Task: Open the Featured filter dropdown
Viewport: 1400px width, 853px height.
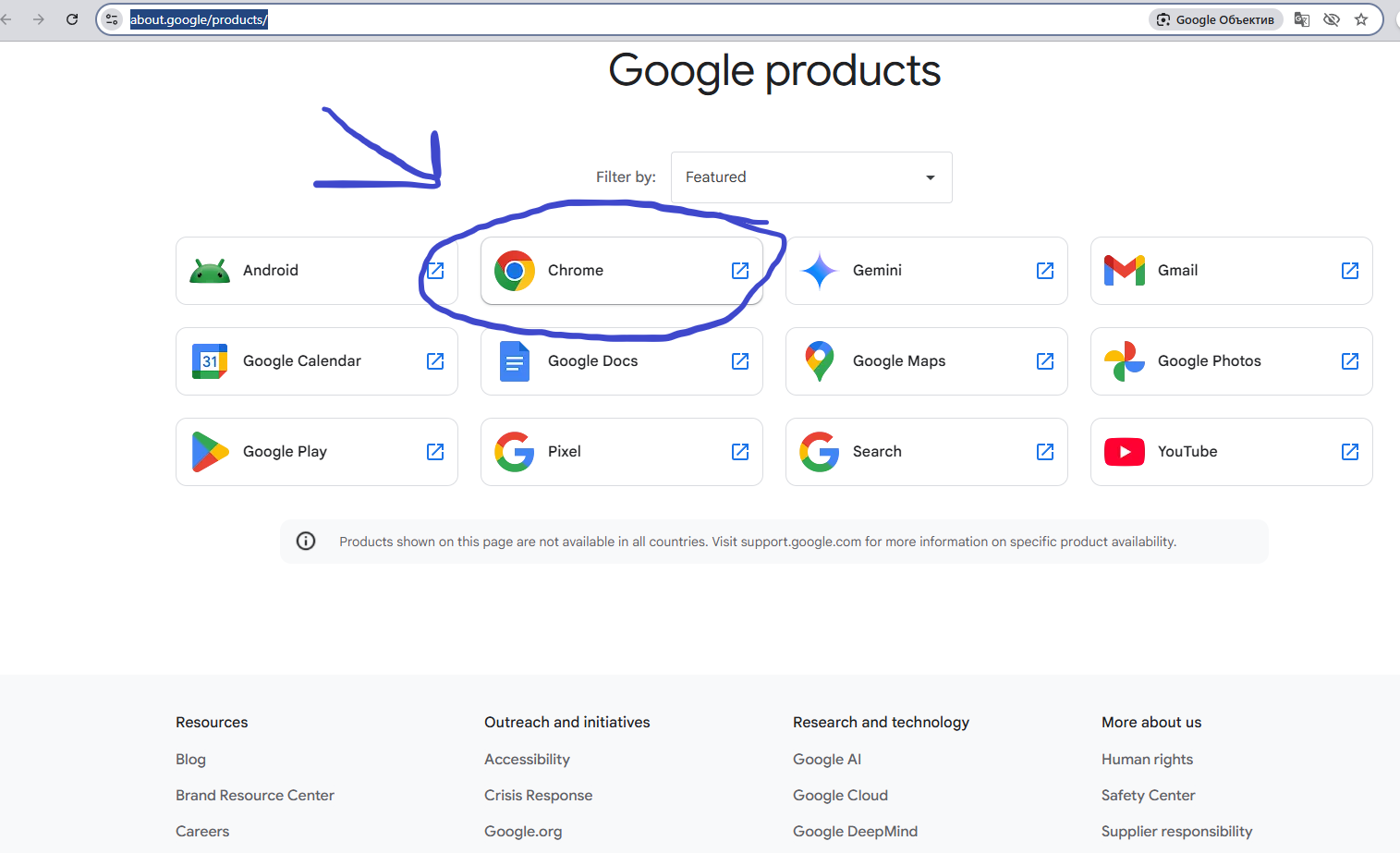Action: pyautogui.click(x=811, y=177)
